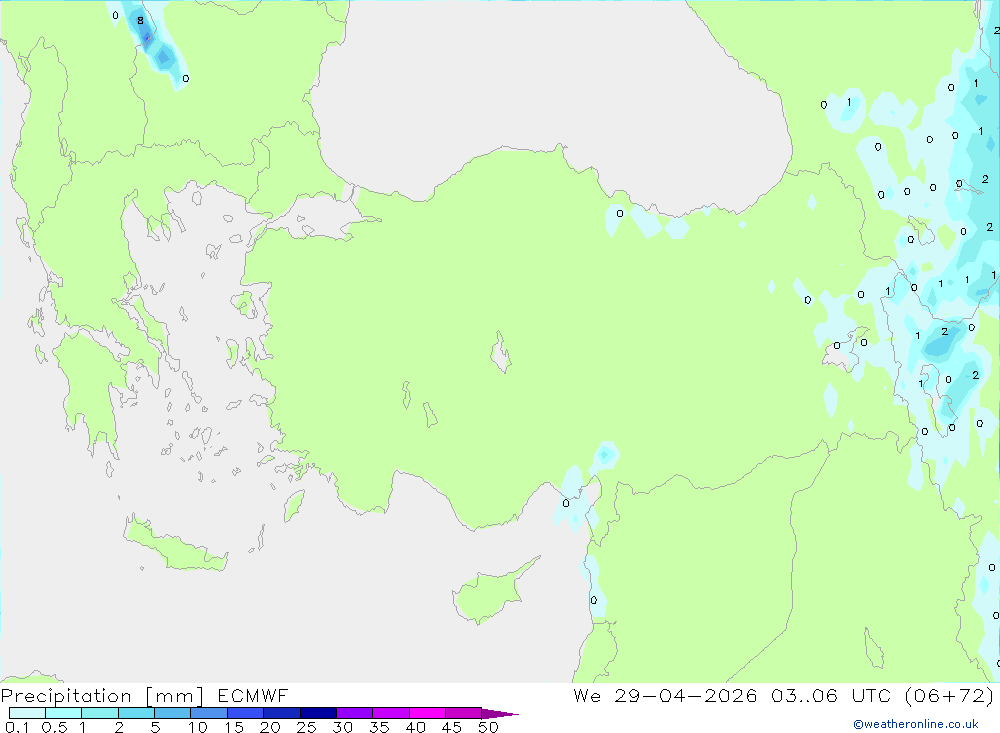Click the "ECMWF" model label
This screenshot has width=1000, height=733.
pos(253,696)
